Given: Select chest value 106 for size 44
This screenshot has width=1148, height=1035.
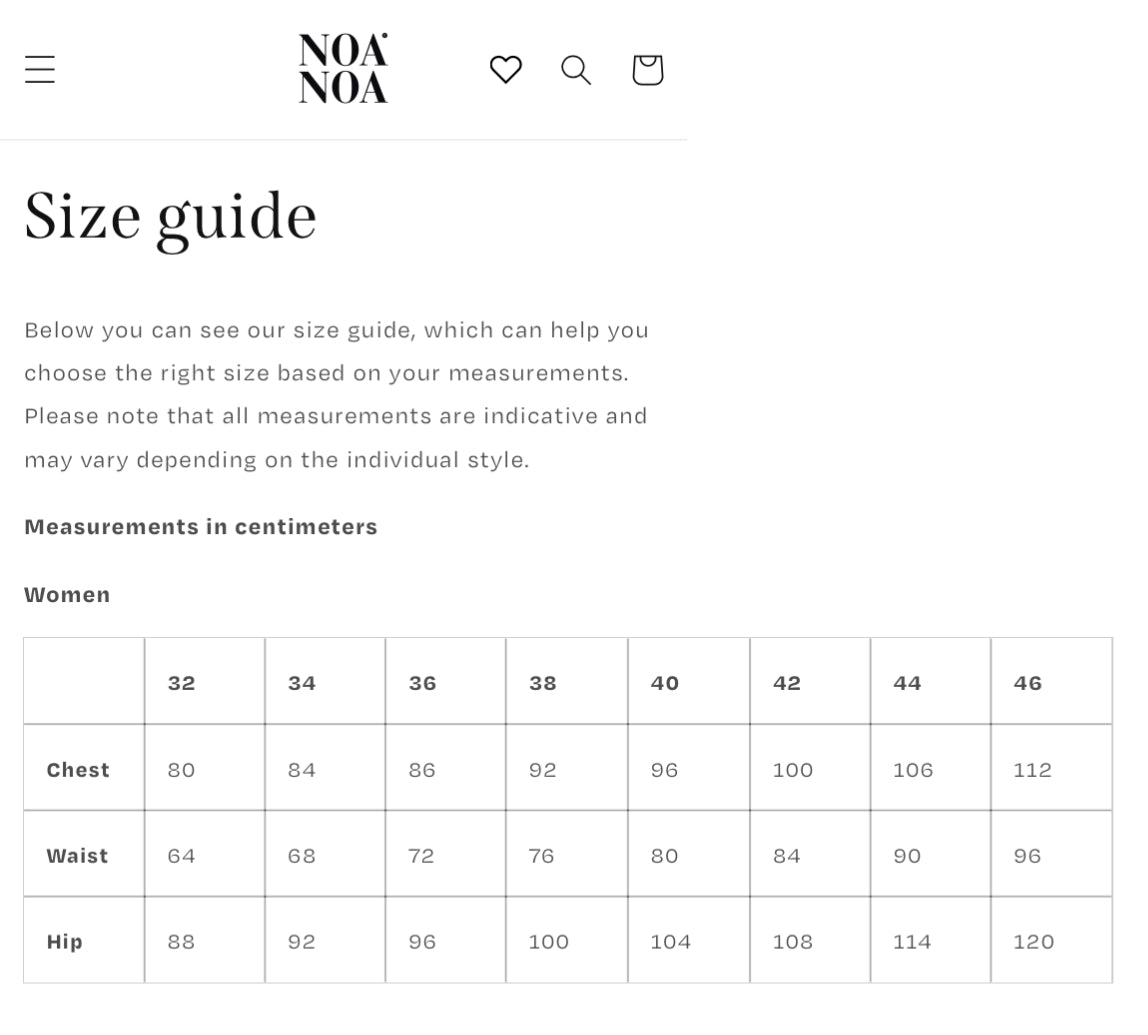Looking at the screenshot, I should pyautogui.click(x=913, y=770).
